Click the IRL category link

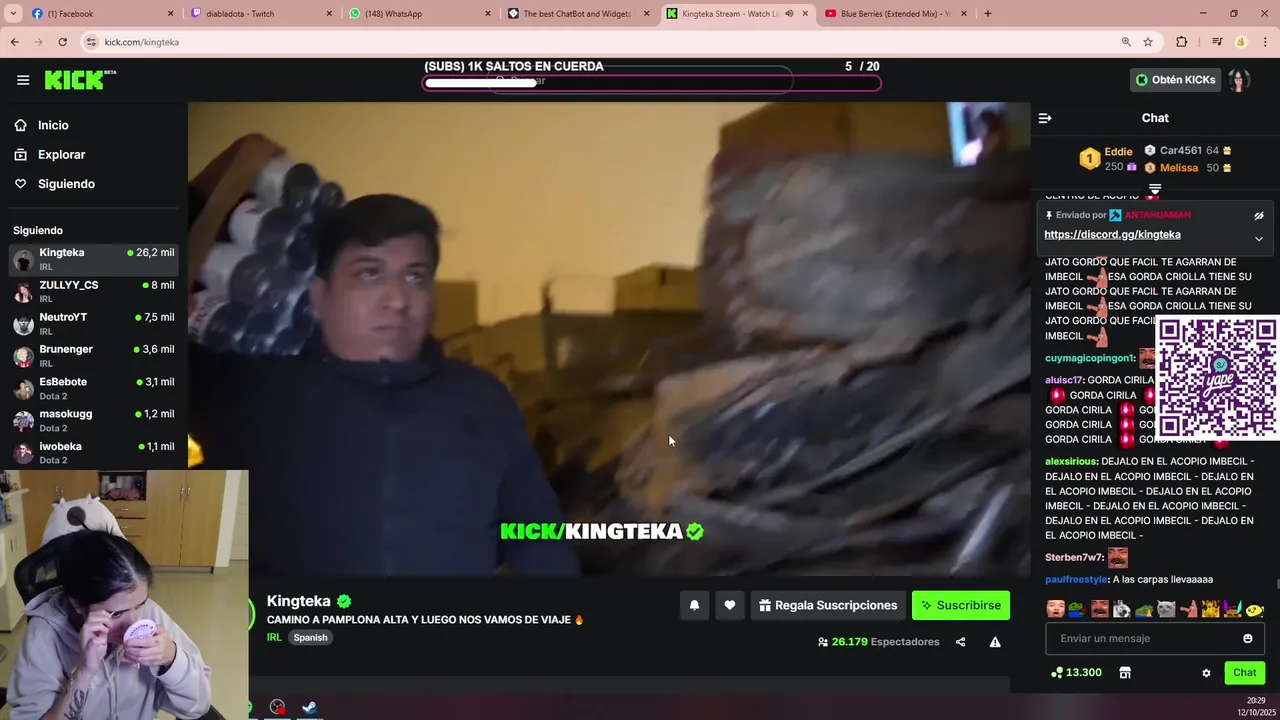point(274,638)
